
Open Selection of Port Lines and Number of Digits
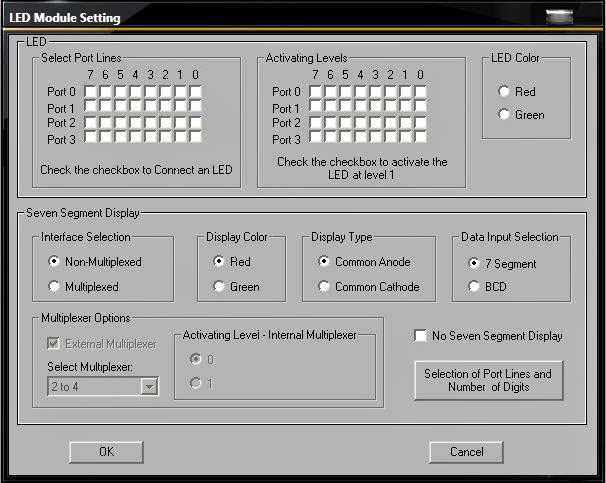tap(489, 380)
